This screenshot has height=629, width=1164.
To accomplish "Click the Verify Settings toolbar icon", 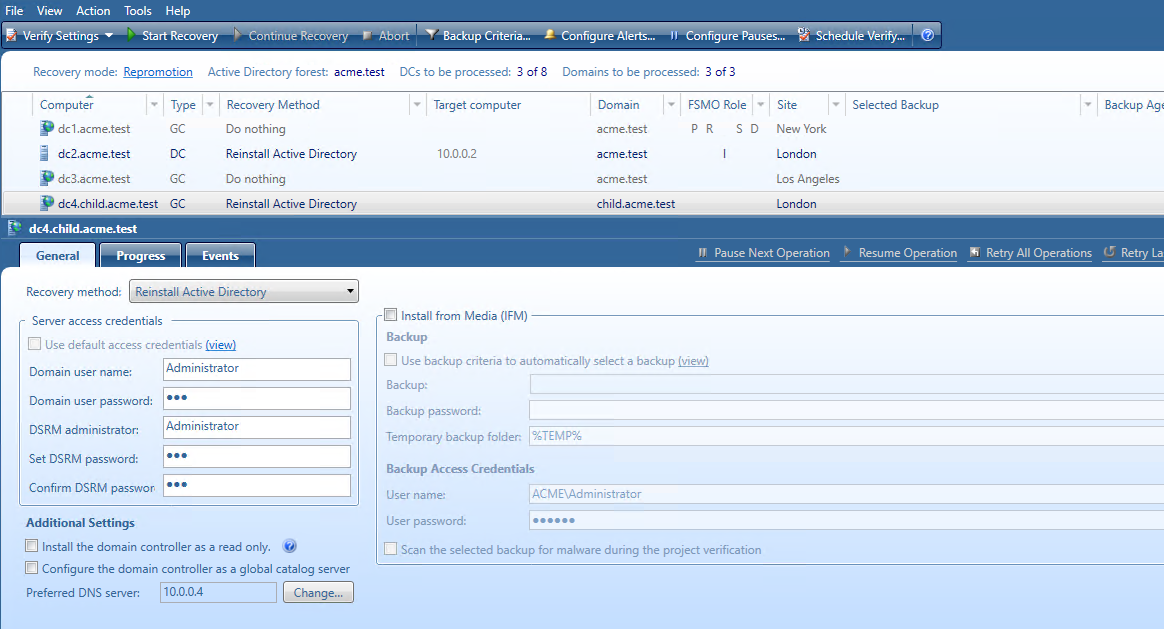I will click(11, 35).
